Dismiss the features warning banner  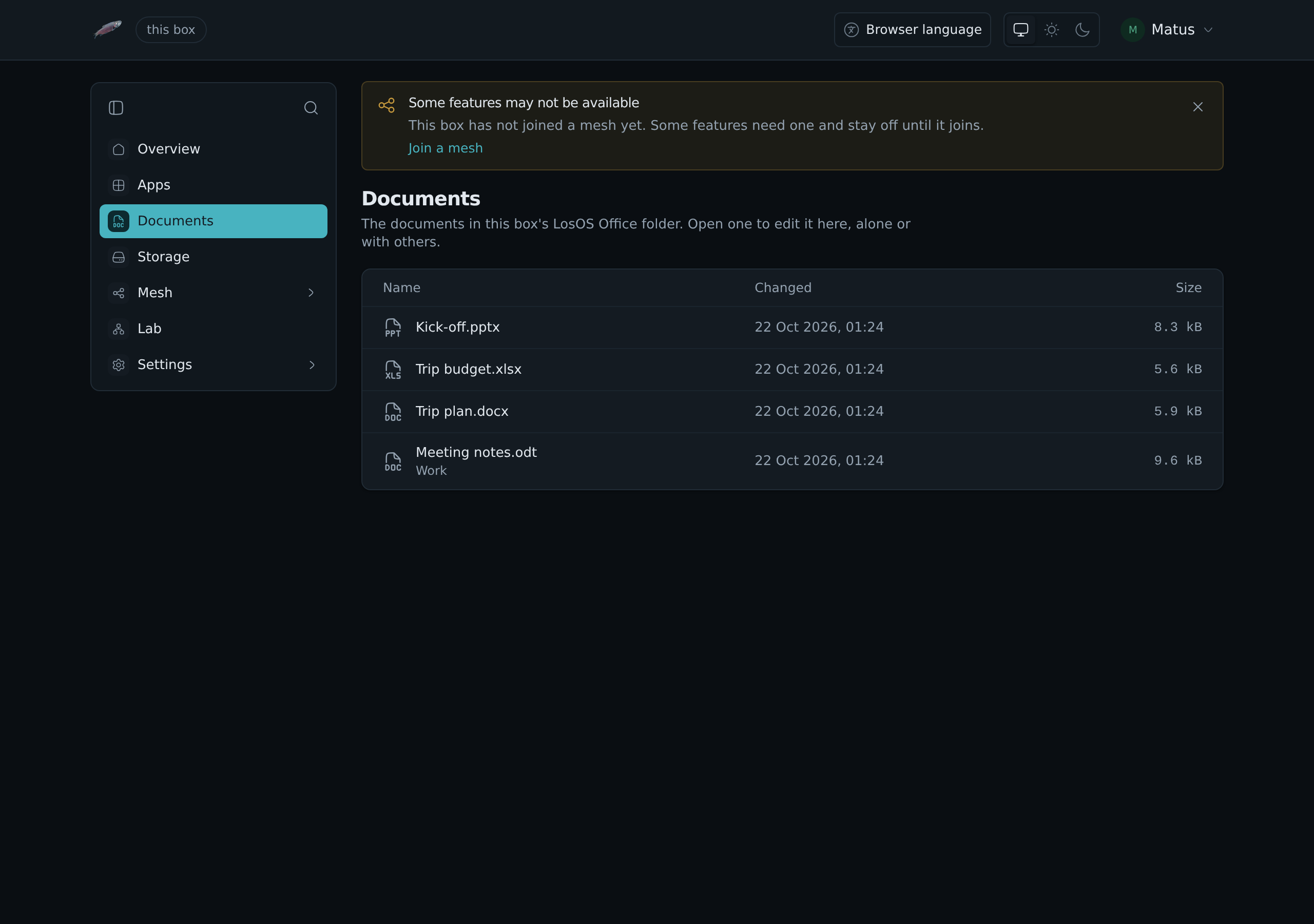click(x=1198, y=107)
